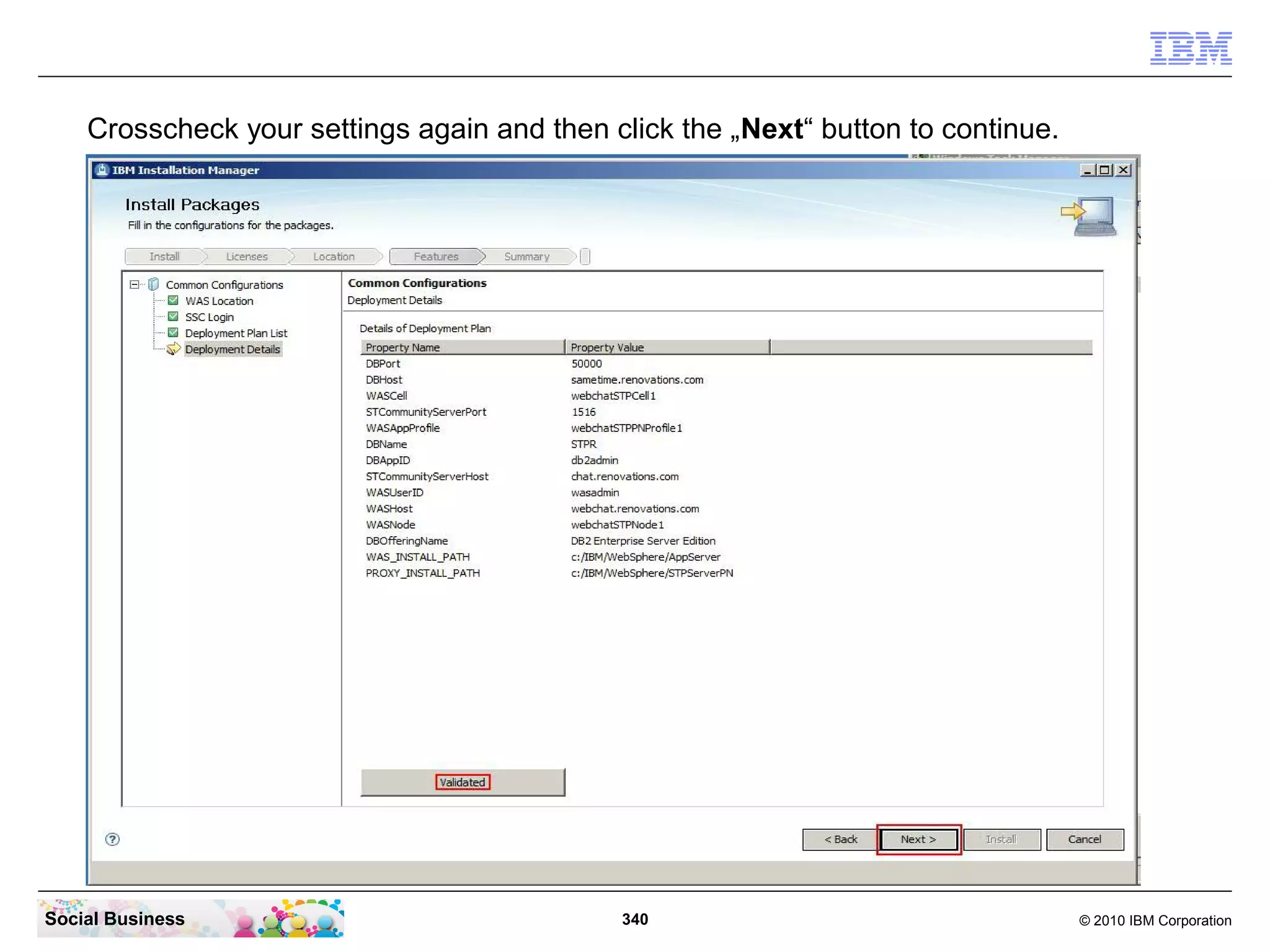Select SSC Login in the tree
The width and height of the screenshot is (1270, 952).
tap(210, 317)
